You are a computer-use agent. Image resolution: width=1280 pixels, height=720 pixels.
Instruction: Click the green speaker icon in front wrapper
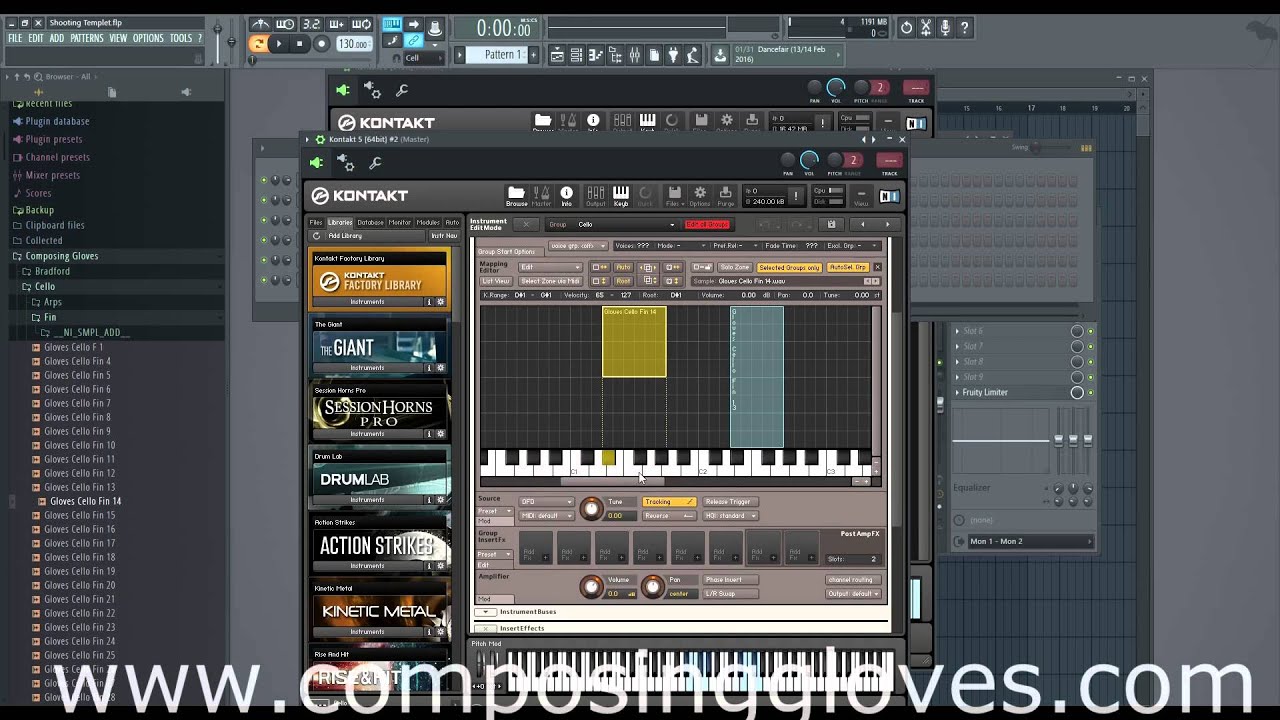pyautogui.click(x=317, y=163)
